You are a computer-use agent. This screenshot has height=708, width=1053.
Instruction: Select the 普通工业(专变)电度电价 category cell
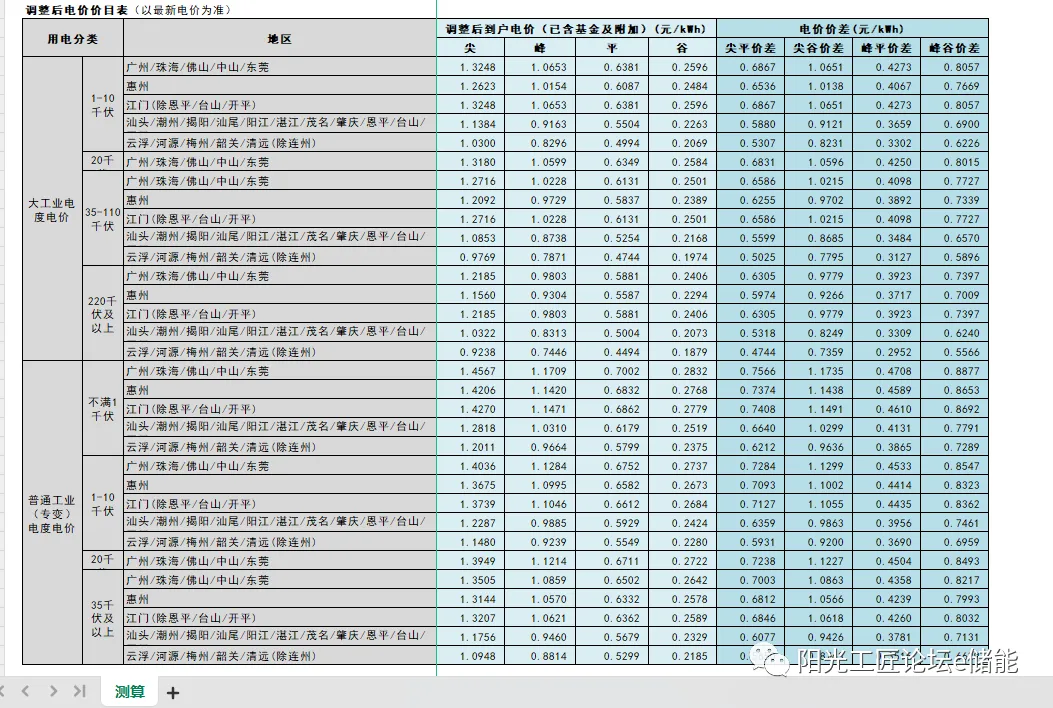coord(52,513)
